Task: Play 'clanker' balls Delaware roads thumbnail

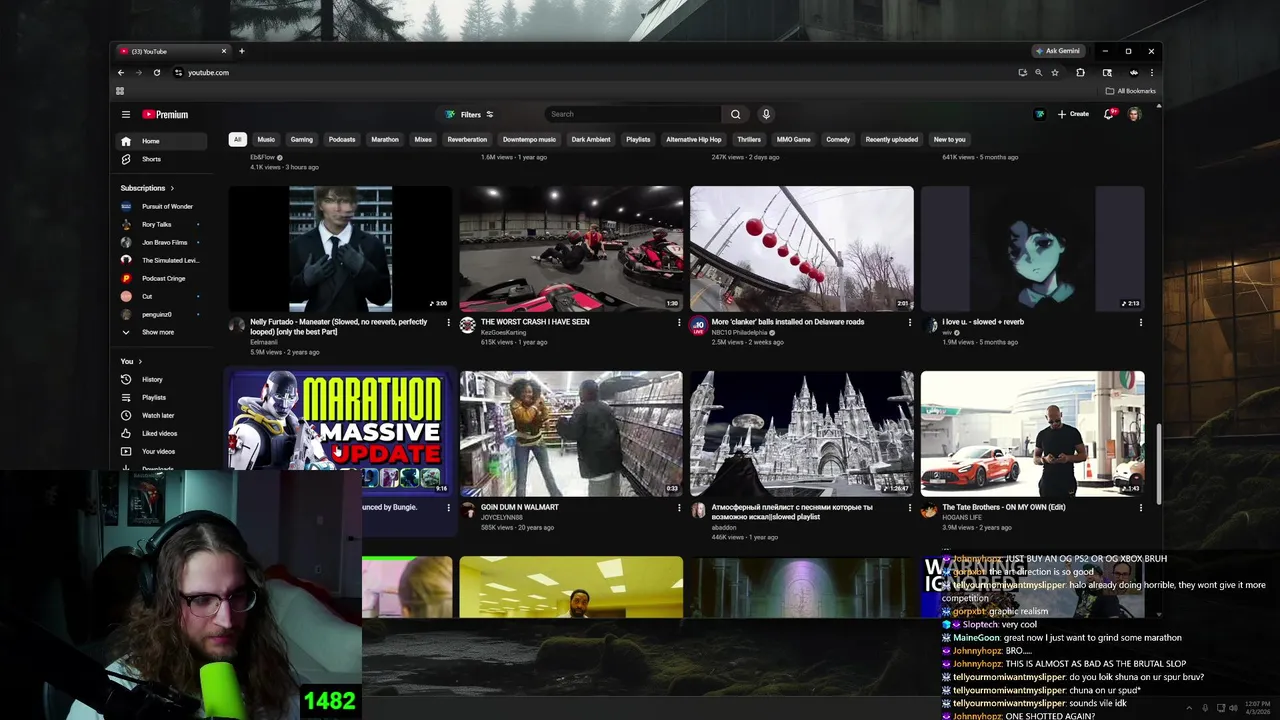Action: [x=802, y=248]
